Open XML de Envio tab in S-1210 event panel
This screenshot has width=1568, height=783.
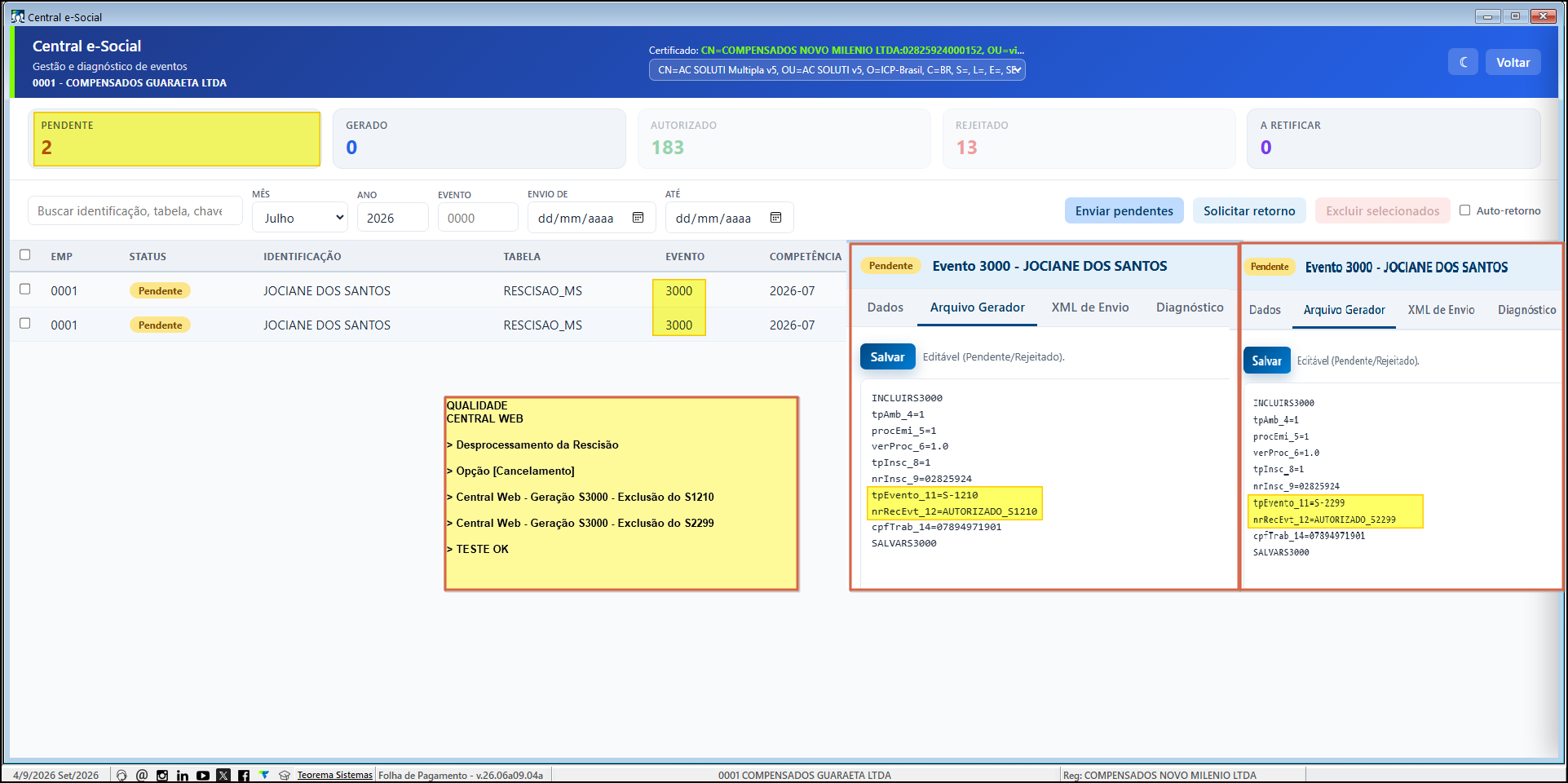[1090, 307]
